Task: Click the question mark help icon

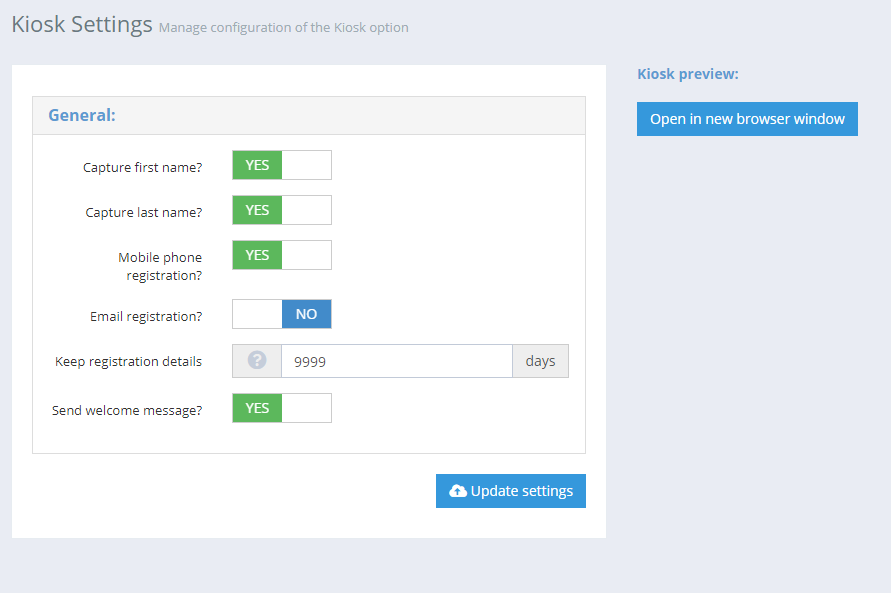Action: pyautogui.click(x=257, y=360)
